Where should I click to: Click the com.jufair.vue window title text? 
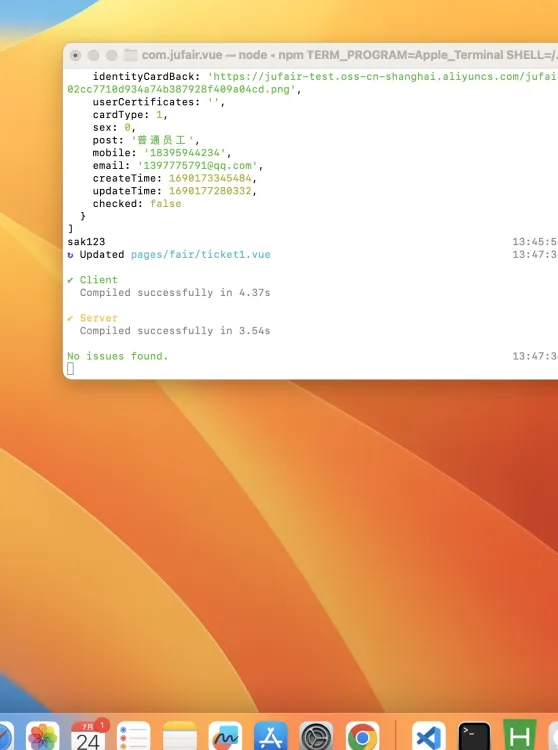[x=182, y=55]
